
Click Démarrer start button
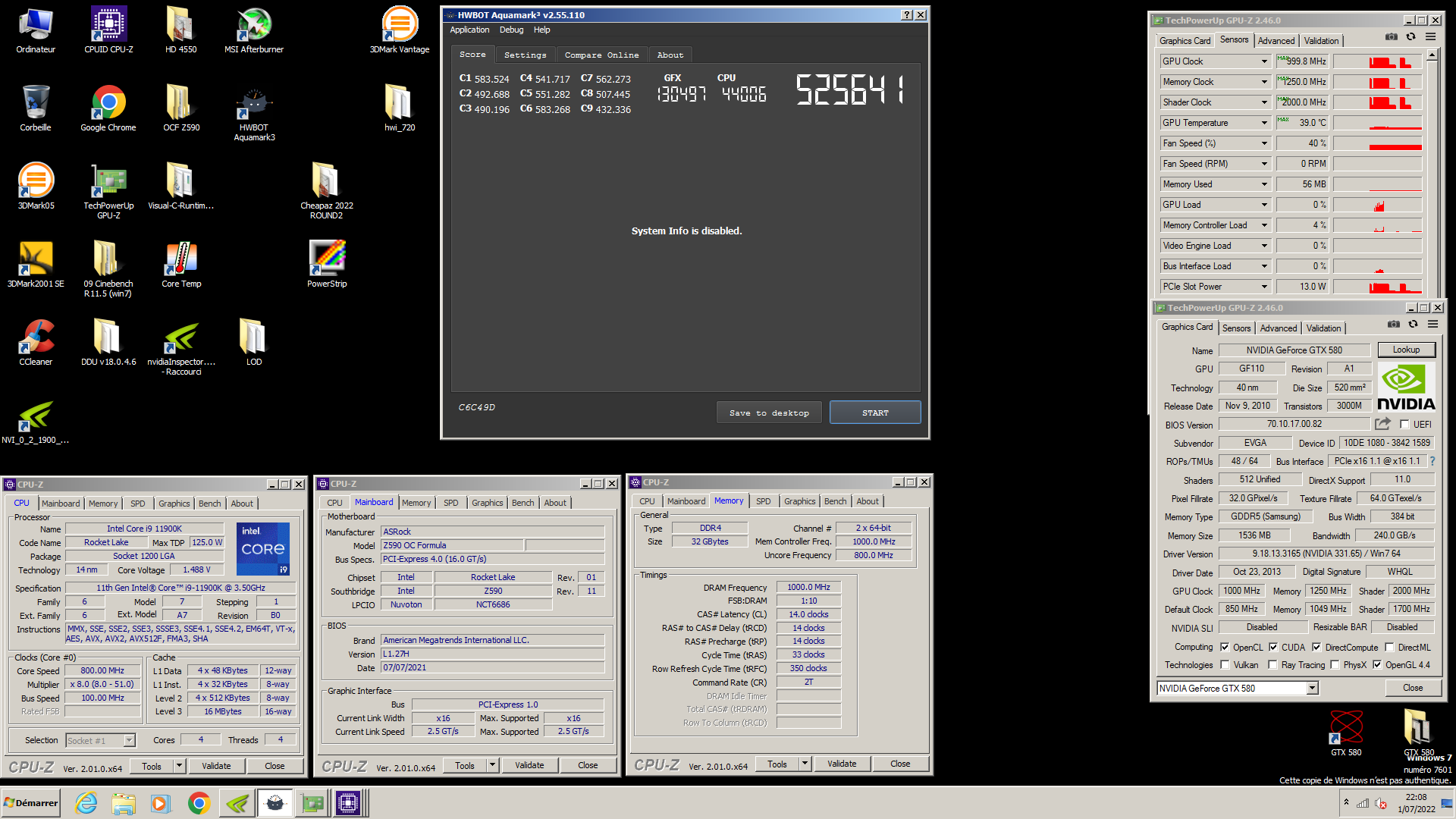[31, 803]
